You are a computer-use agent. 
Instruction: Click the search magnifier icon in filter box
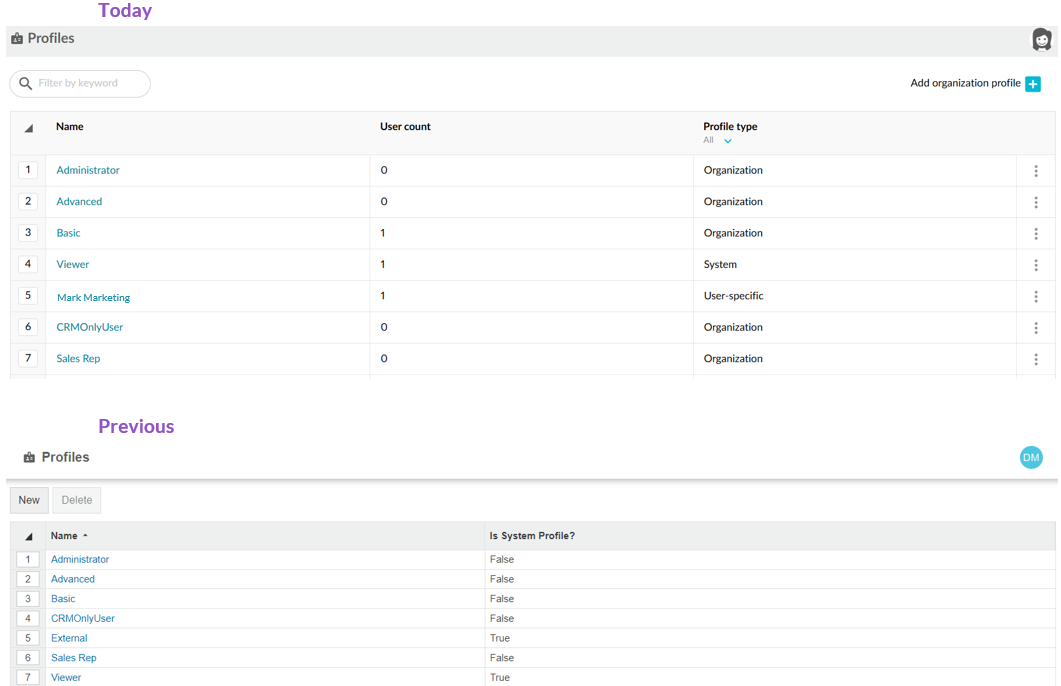pos(26,83)
